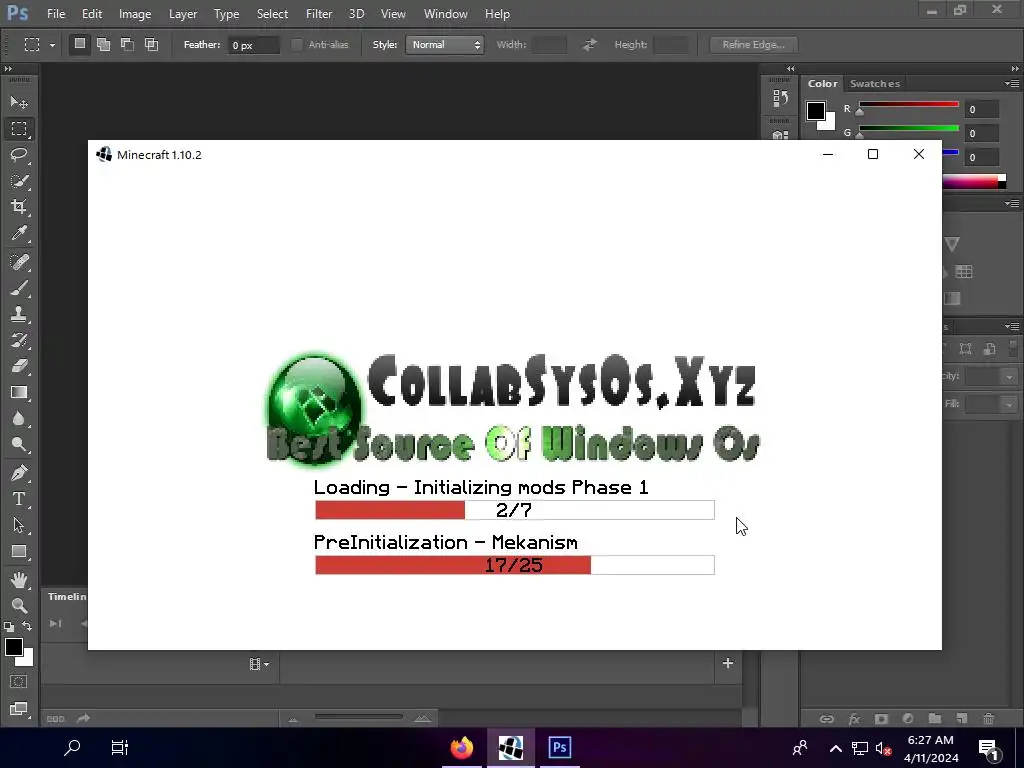Select the Path Selection tool
Screen dimensions: 1024x768
pyautogui.click(x=19, y=525)
